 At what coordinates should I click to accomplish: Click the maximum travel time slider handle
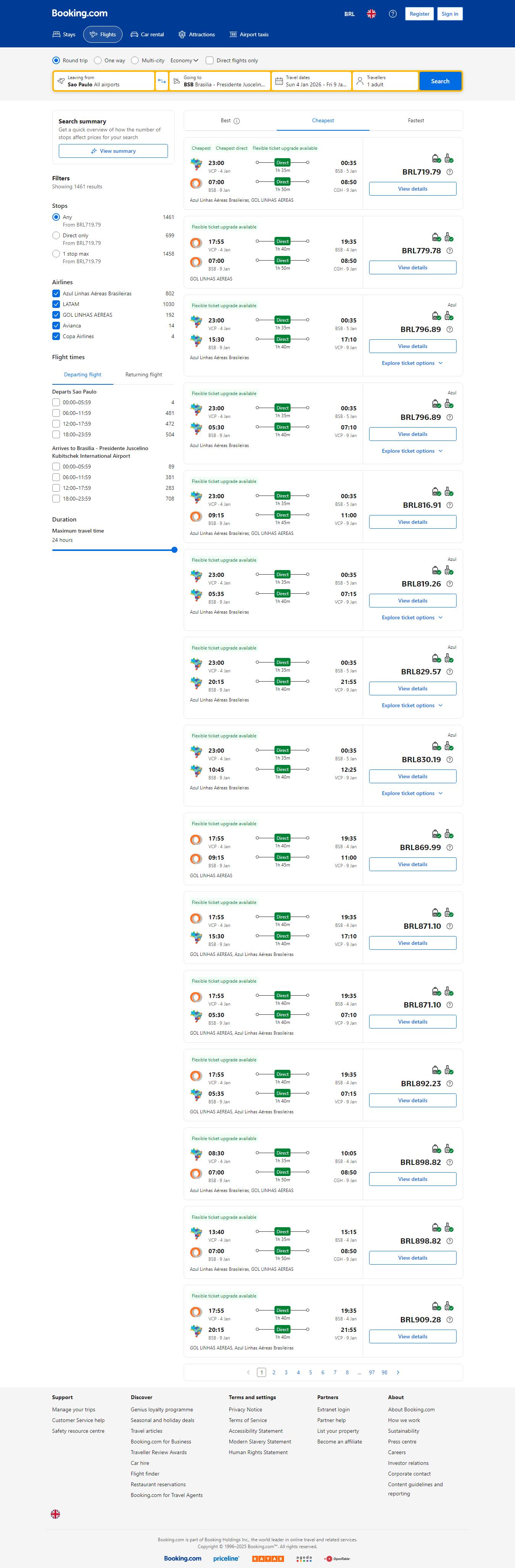(174, 550)
